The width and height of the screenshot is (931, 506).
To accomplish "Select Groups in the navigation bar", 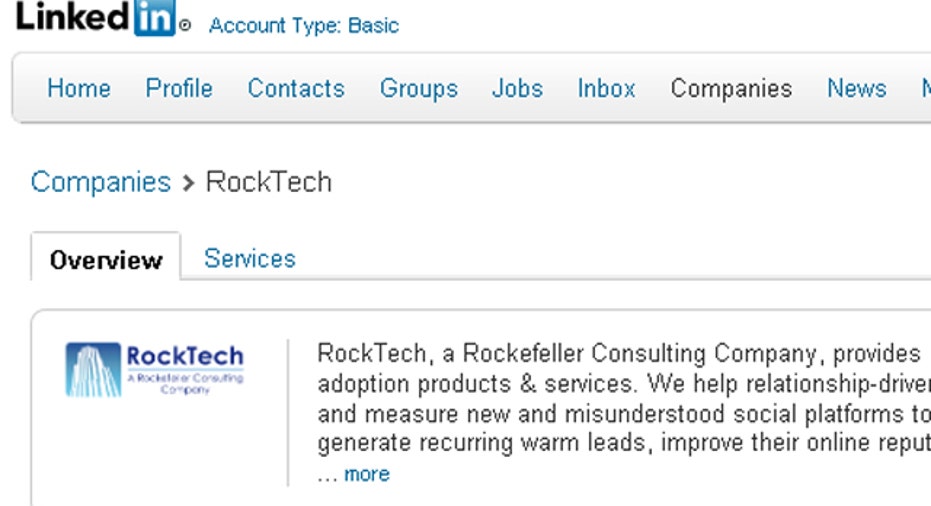I will (419, 88).
